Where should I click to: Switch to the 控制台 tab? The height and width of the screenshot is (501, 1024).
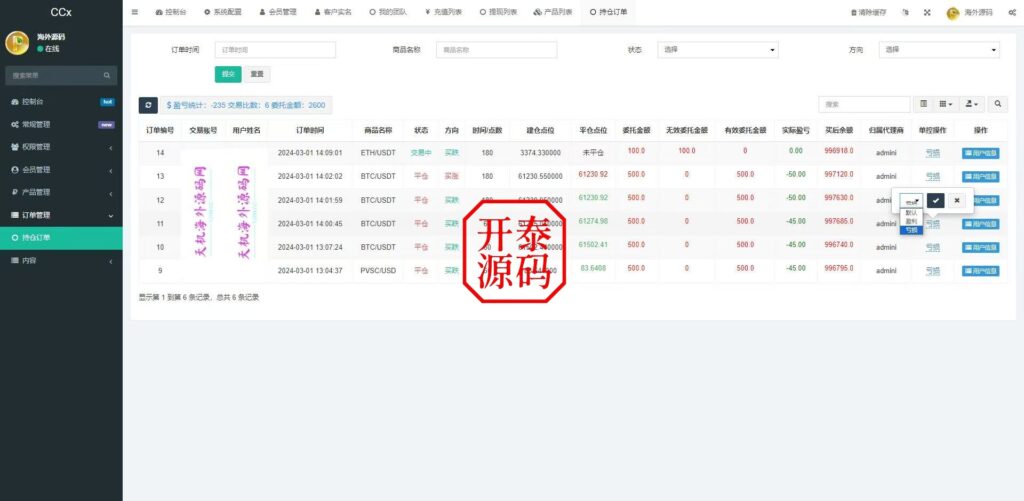(x=171, y=12)
